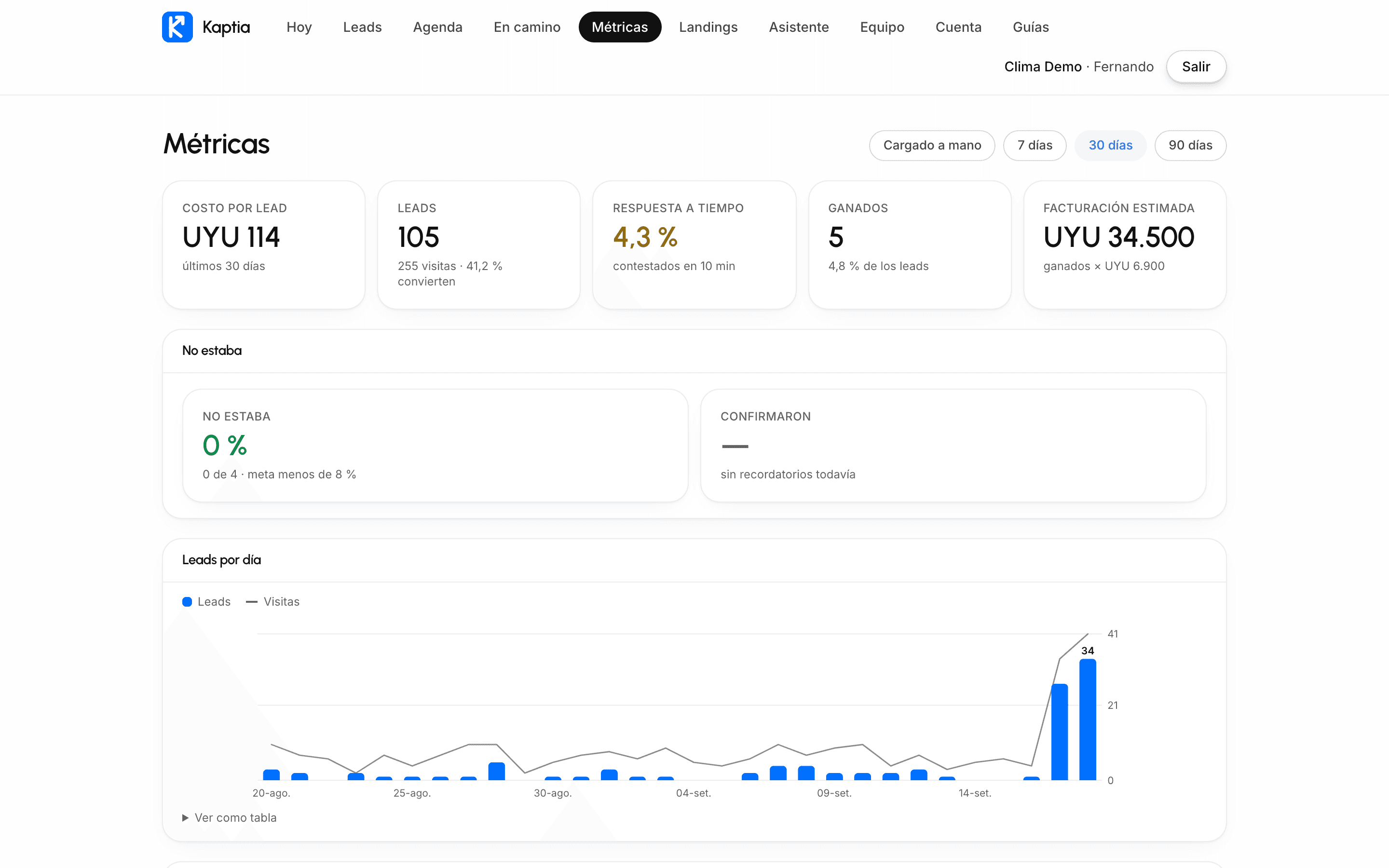Click the grey Visitas legend line
The image size is (1389, 868).
click(251, 602)
